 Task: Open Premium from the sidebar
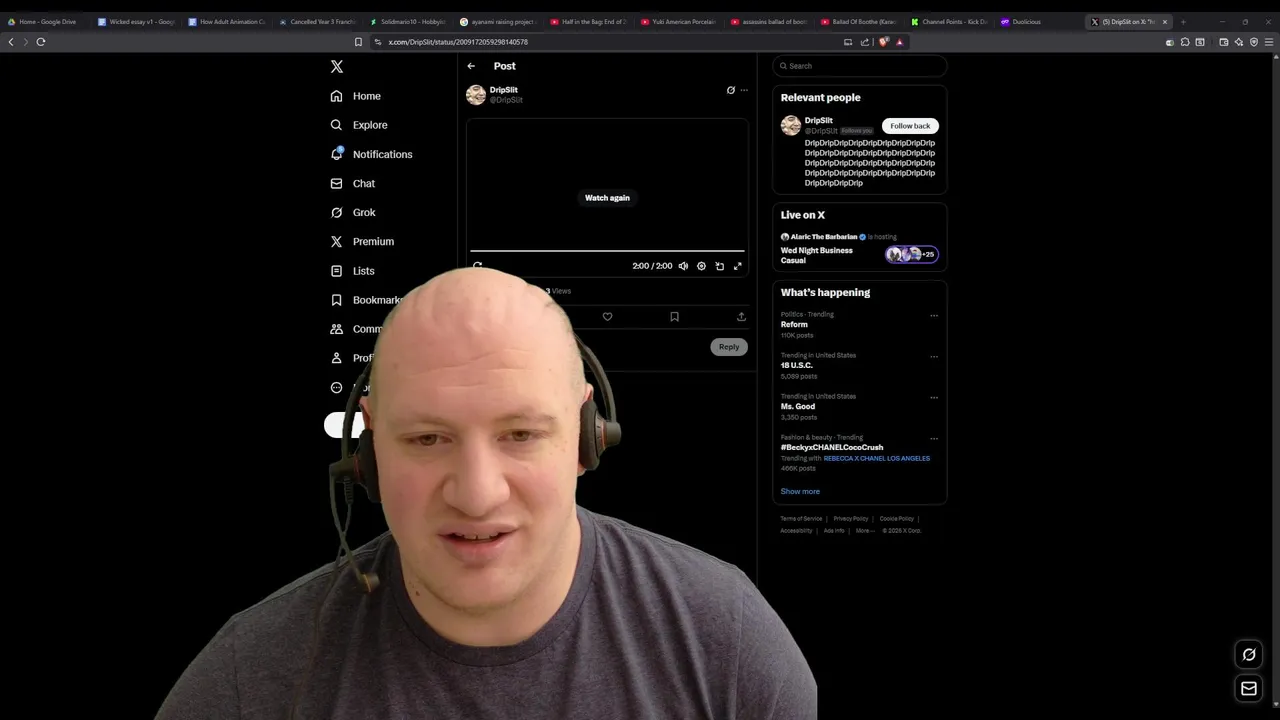pyautogui.click(x=362, y=241)
